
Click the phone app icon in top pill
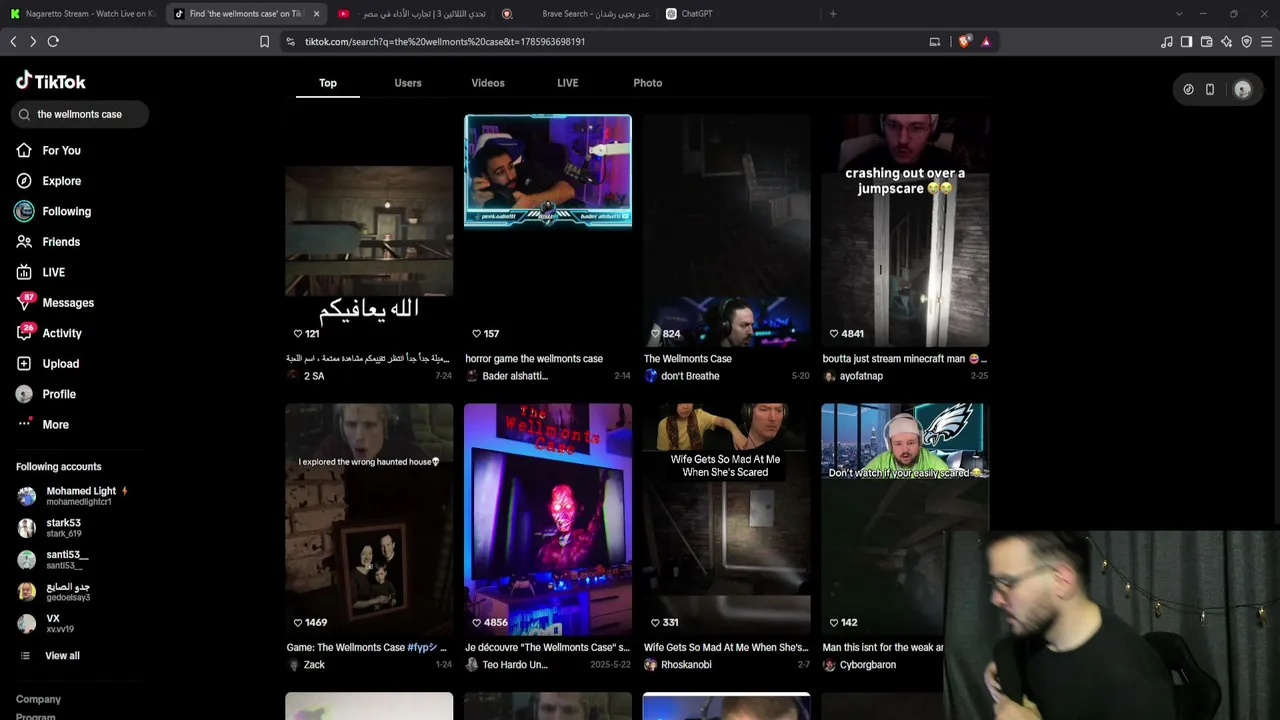1210,89
